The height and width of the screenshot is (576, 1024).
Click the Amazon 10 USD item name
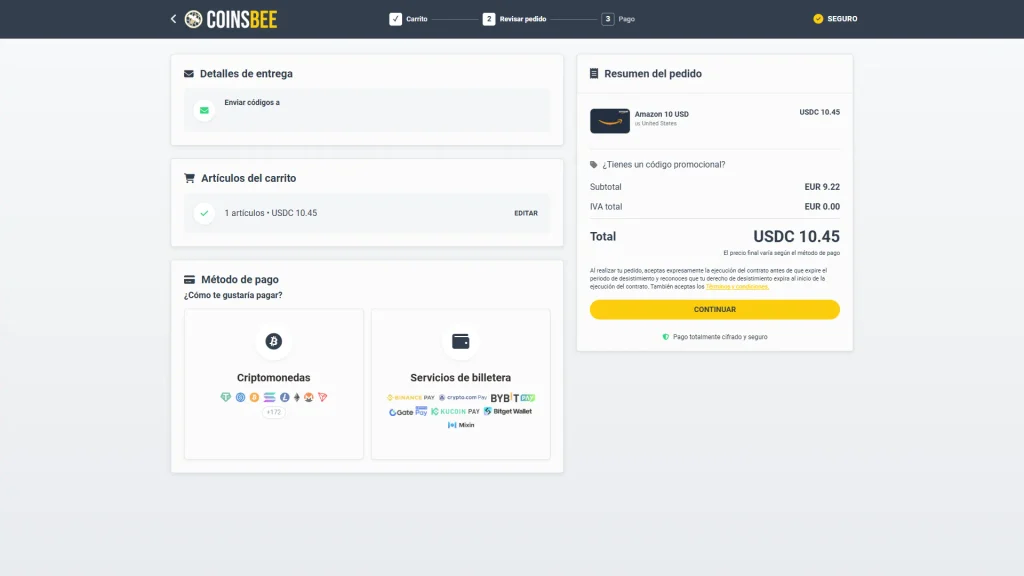[x=662, y=114]
